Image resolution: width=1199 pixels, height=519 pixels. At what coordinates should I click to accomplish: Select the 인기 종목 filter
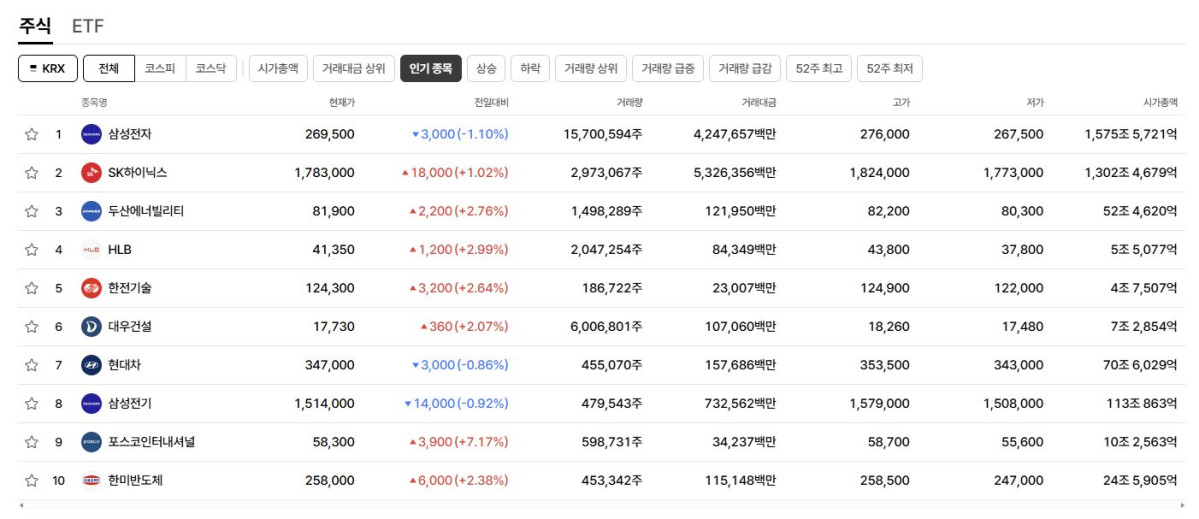(x=431, y=68)
